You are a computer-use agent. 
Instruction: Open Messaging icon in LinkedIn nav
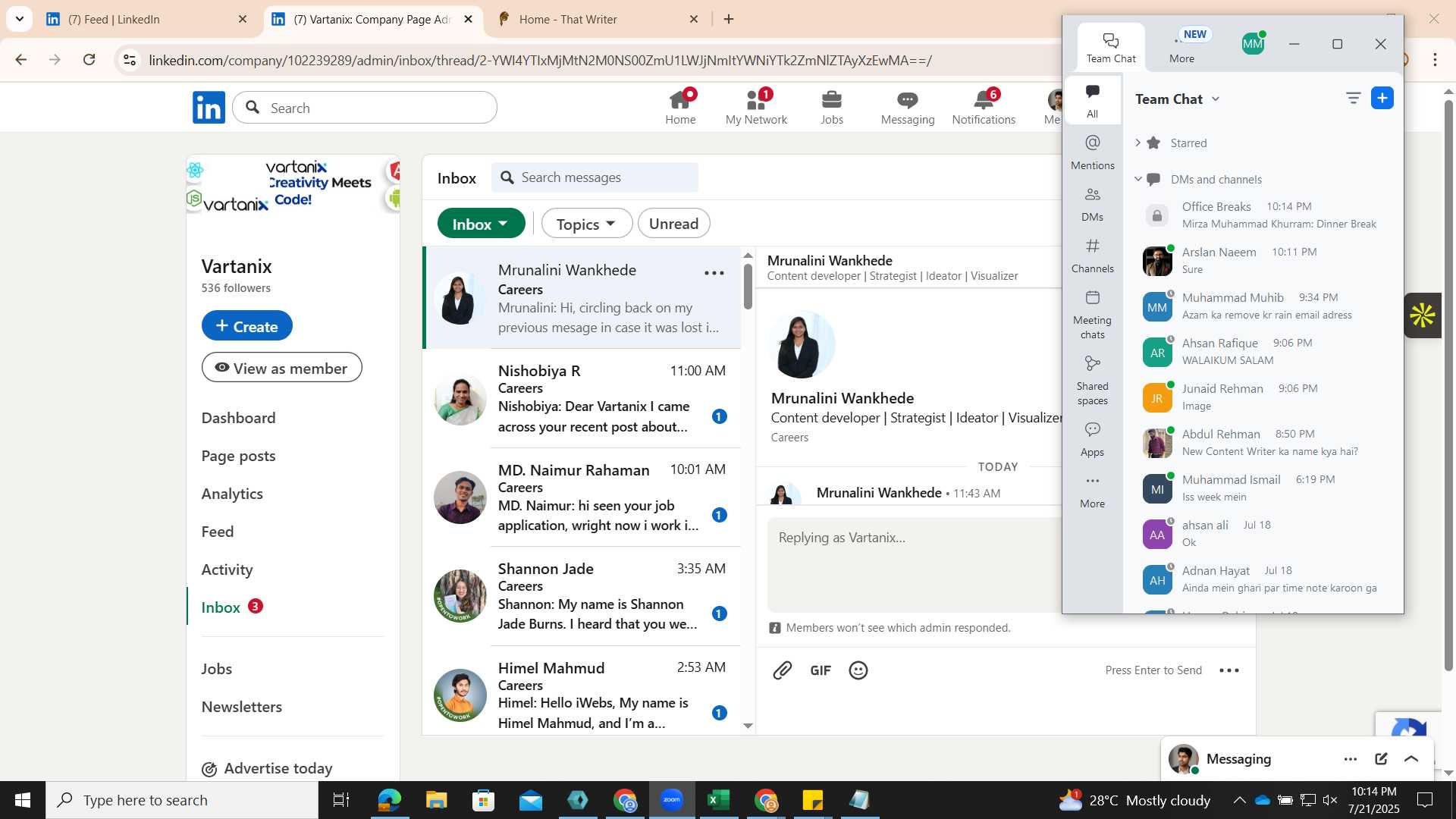(x=908, y=107)
